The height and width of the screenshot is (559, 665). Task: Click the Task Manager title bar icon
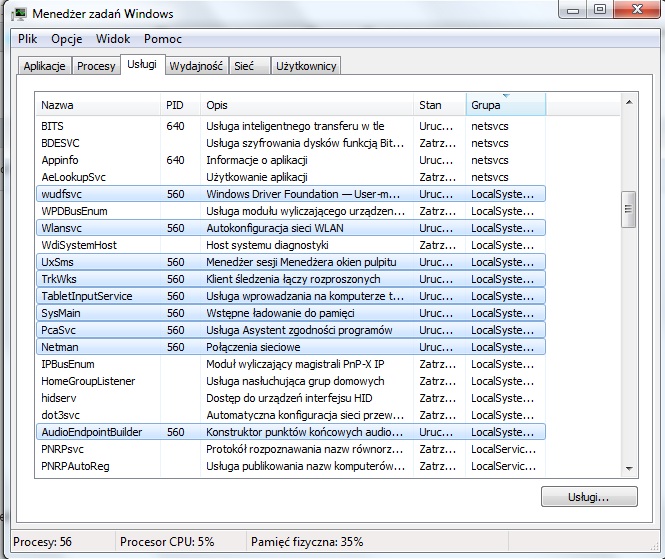click(19, 14)
